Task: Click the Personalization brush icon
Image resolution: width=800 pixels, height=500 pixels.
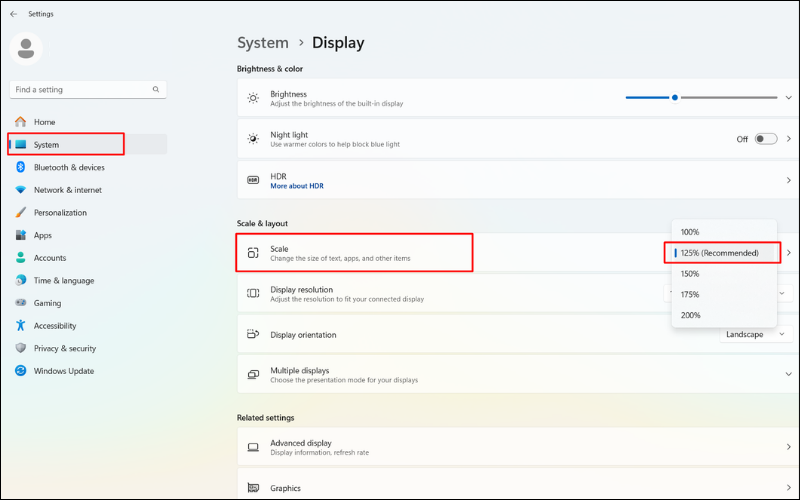Action: 20,213
